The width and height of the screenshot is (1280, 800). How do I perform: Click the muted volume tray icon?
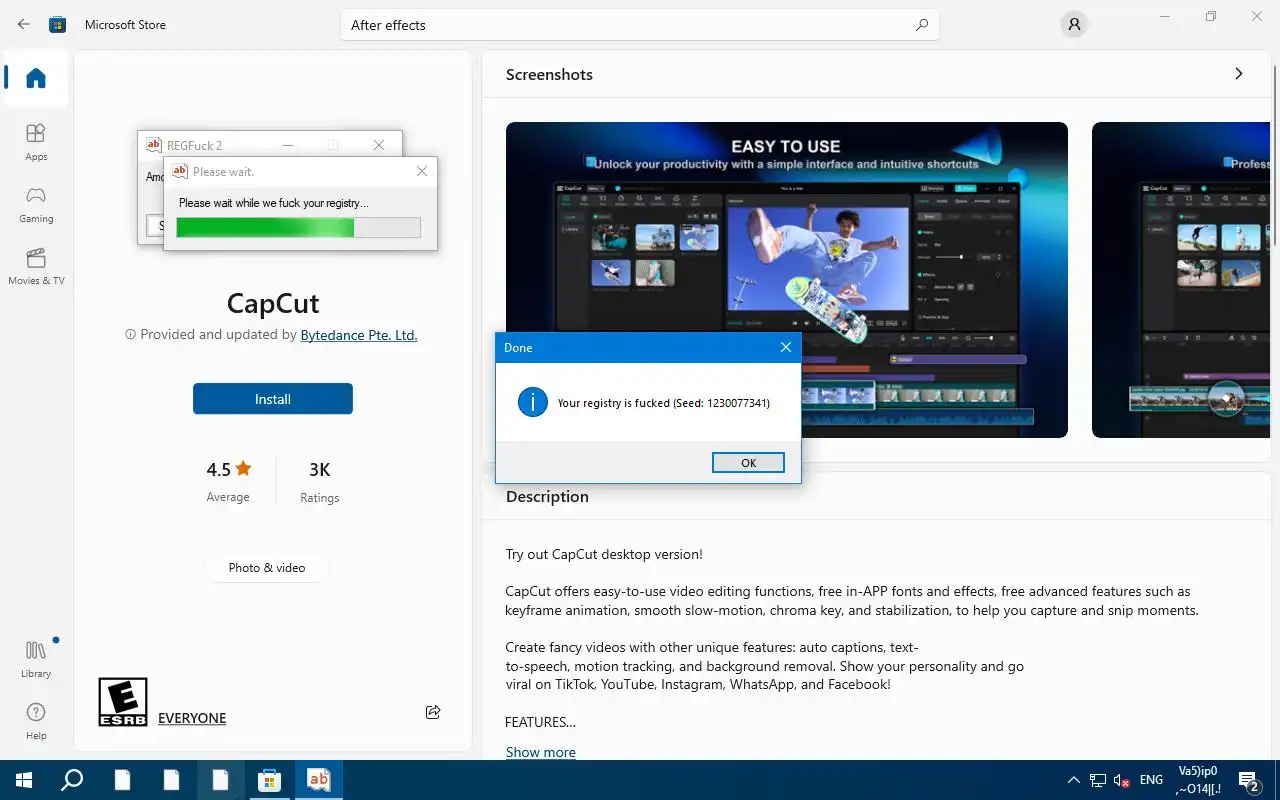(1123, 780)
